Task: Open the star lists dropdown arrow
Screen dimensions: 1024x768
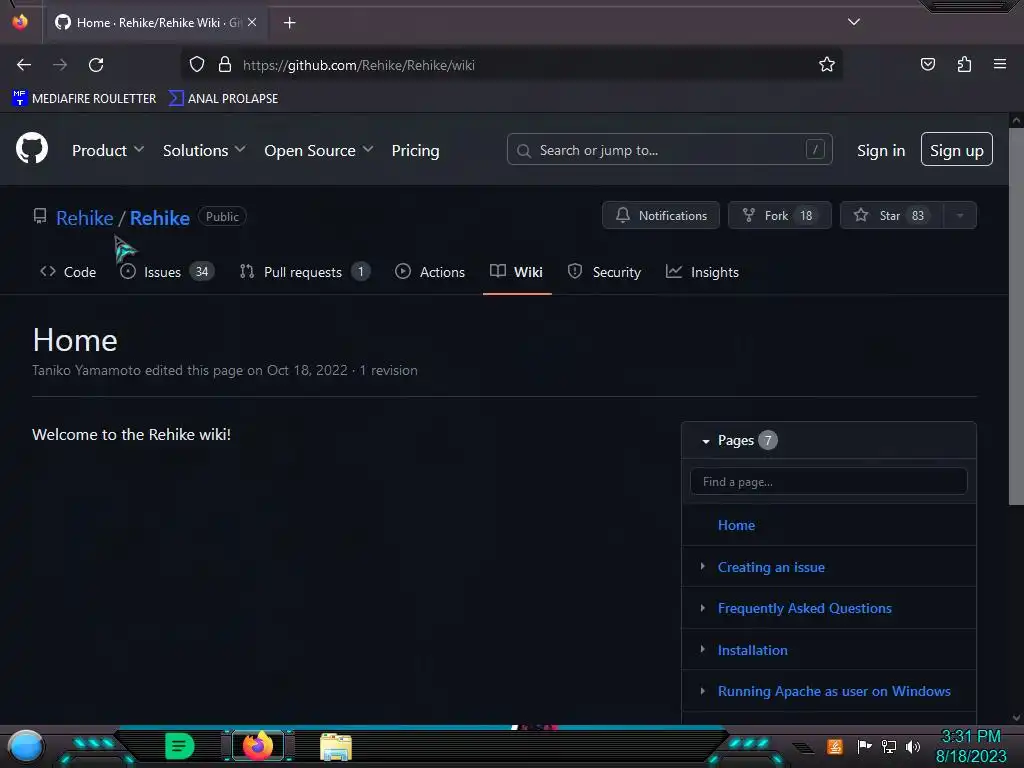Action: tap(960, 216)
